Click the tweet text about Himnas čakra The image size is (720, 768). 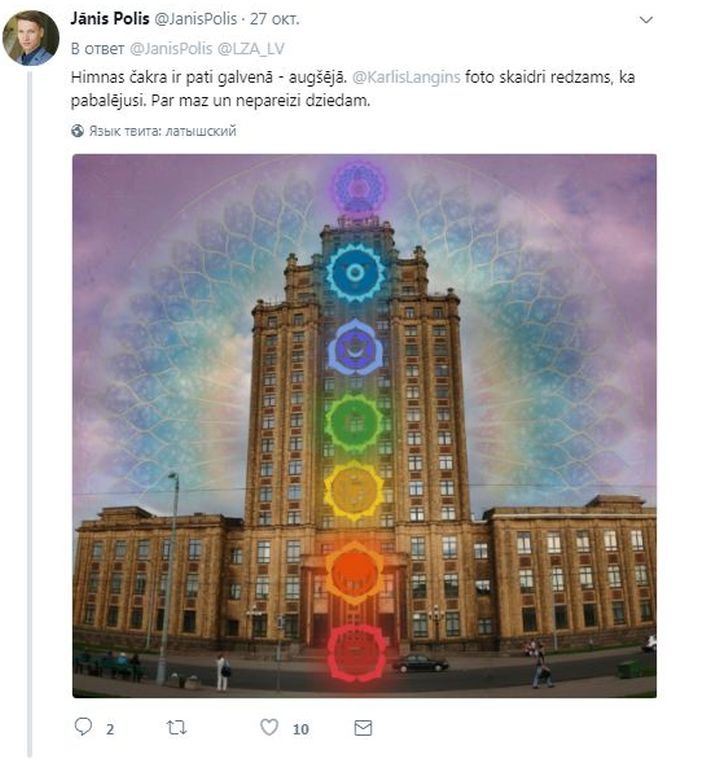click(x=353, y=89)
